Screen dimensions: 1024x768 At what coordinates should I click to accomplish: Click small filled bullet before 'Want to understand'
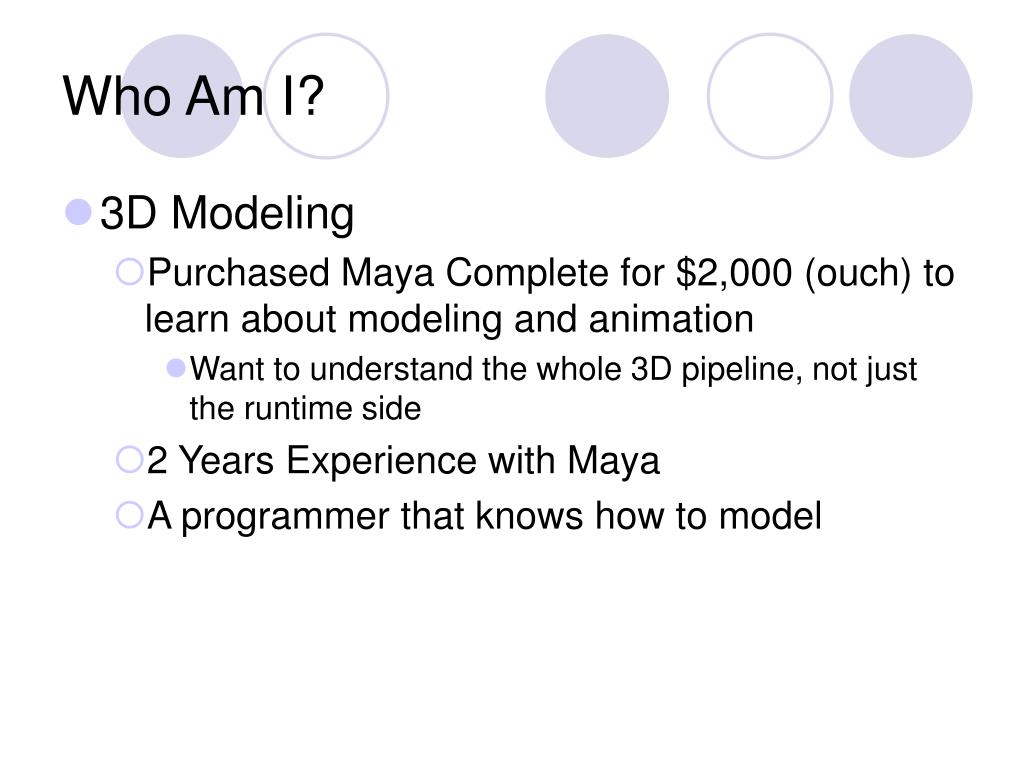pos(176,368)
